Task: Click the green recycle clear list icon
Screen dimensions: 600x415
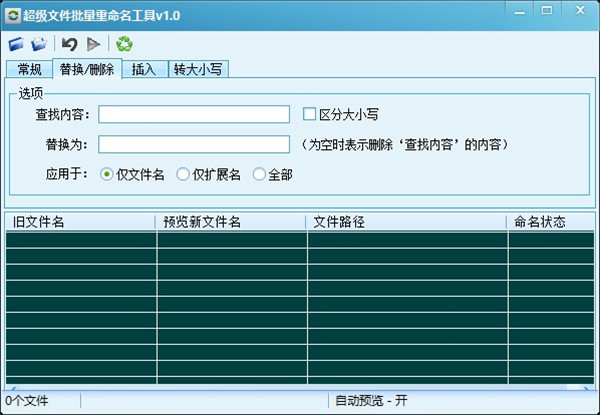Action: pyautogui.click(x=124, y=44)
